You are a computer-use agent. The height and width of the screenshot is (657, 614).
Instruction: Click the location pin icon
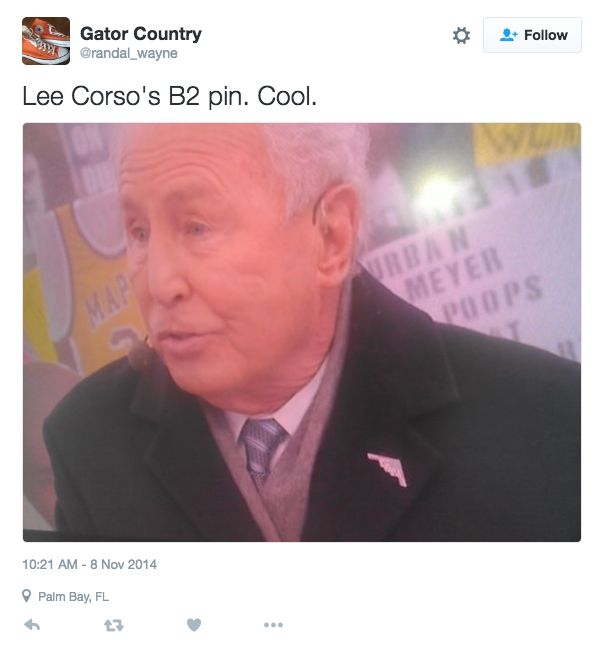26,596
